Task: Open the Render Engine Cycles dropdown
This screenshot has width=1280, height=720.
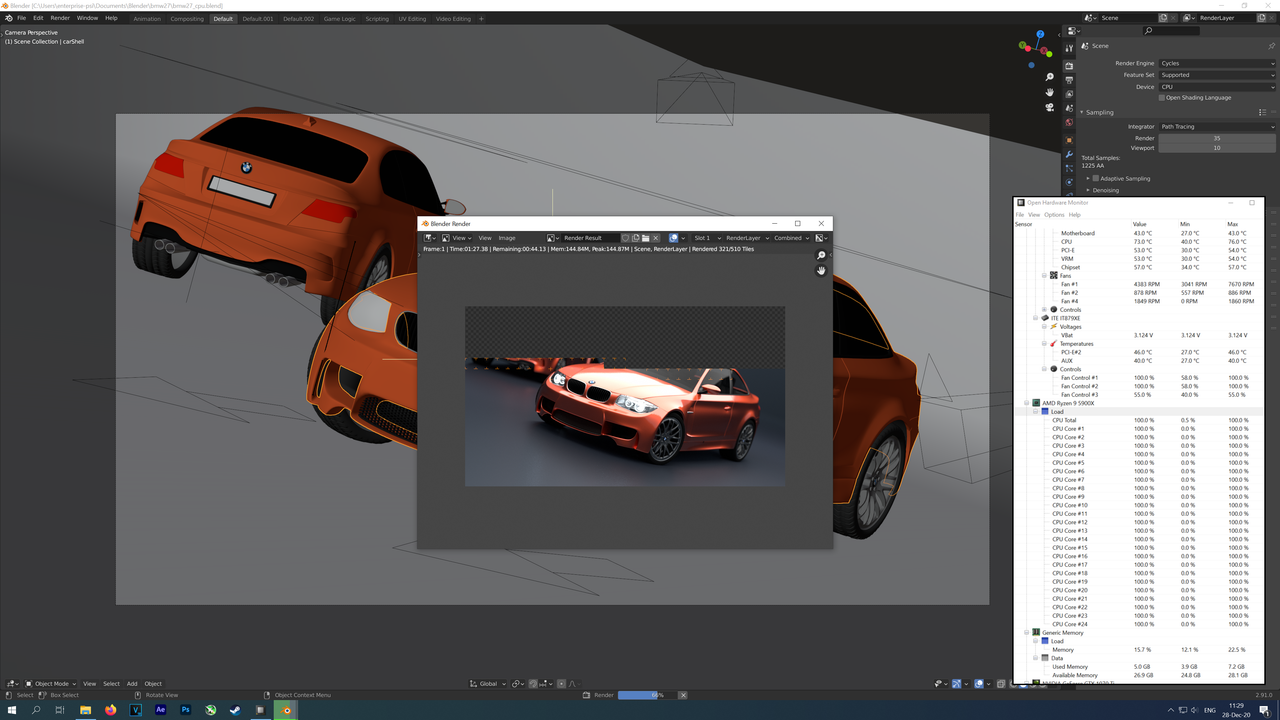Action: pos(1217,63)
